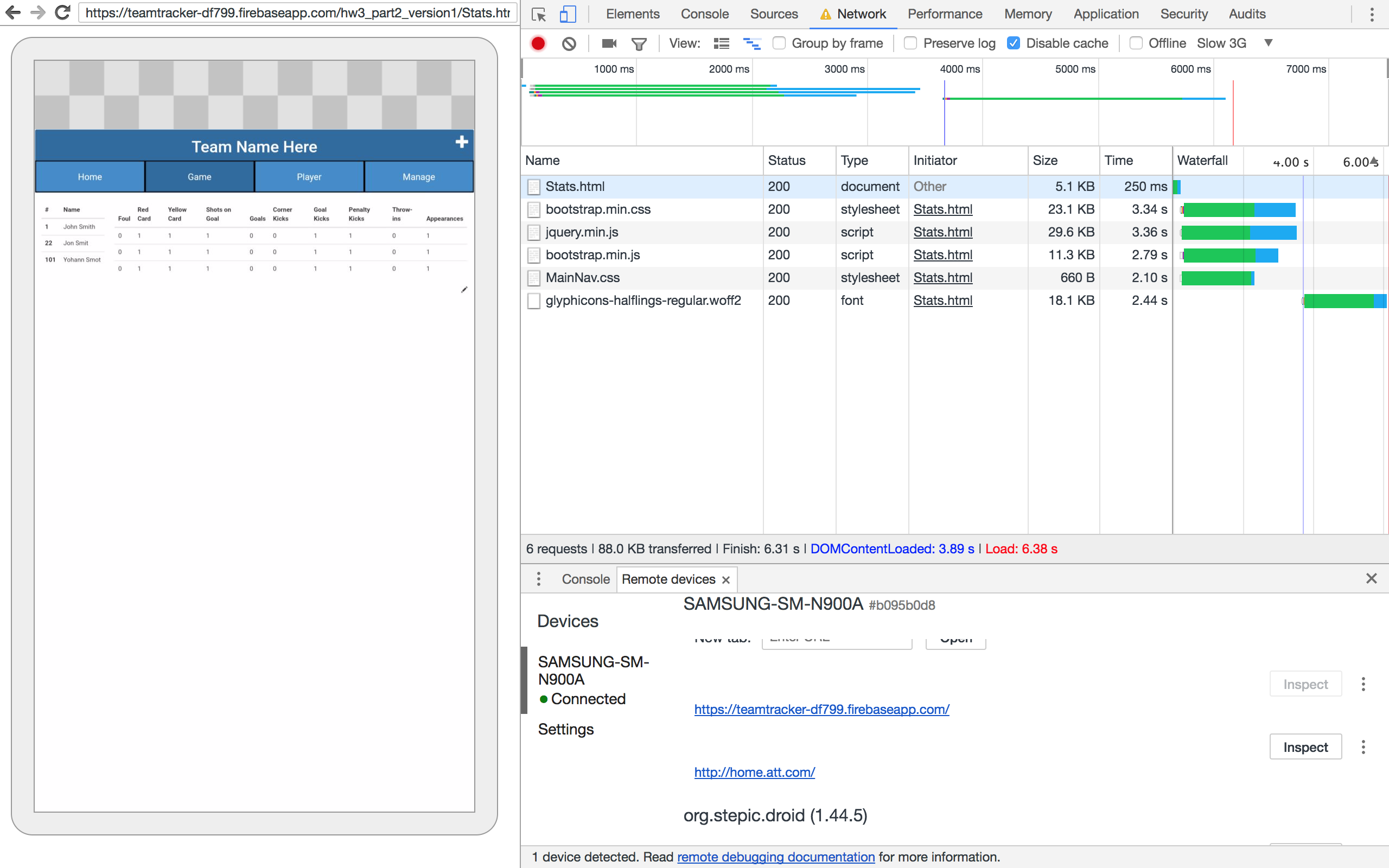Open remote debugging documentation link
The image size is (1389, 868).
pos(776,857)
